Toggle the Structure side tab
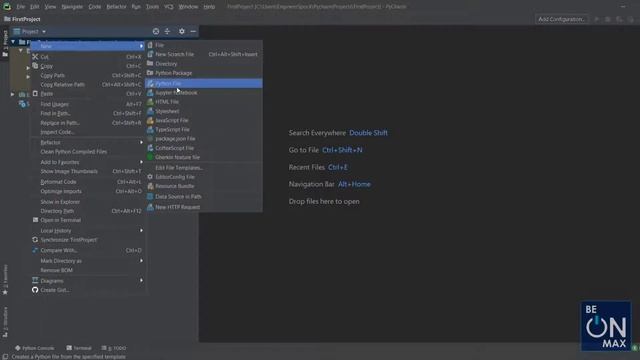 tap(5, 322)
